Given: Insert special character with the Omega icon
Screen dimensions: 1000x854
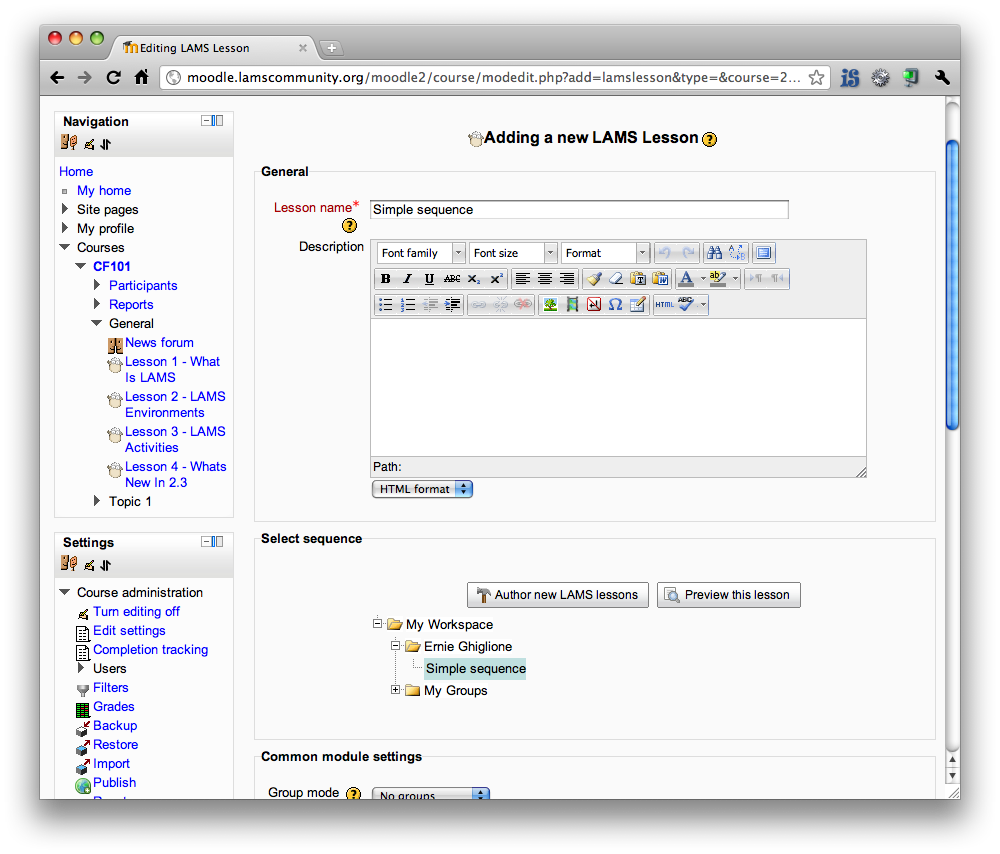Looking at the screenshot, I should [x=616, y=305].
